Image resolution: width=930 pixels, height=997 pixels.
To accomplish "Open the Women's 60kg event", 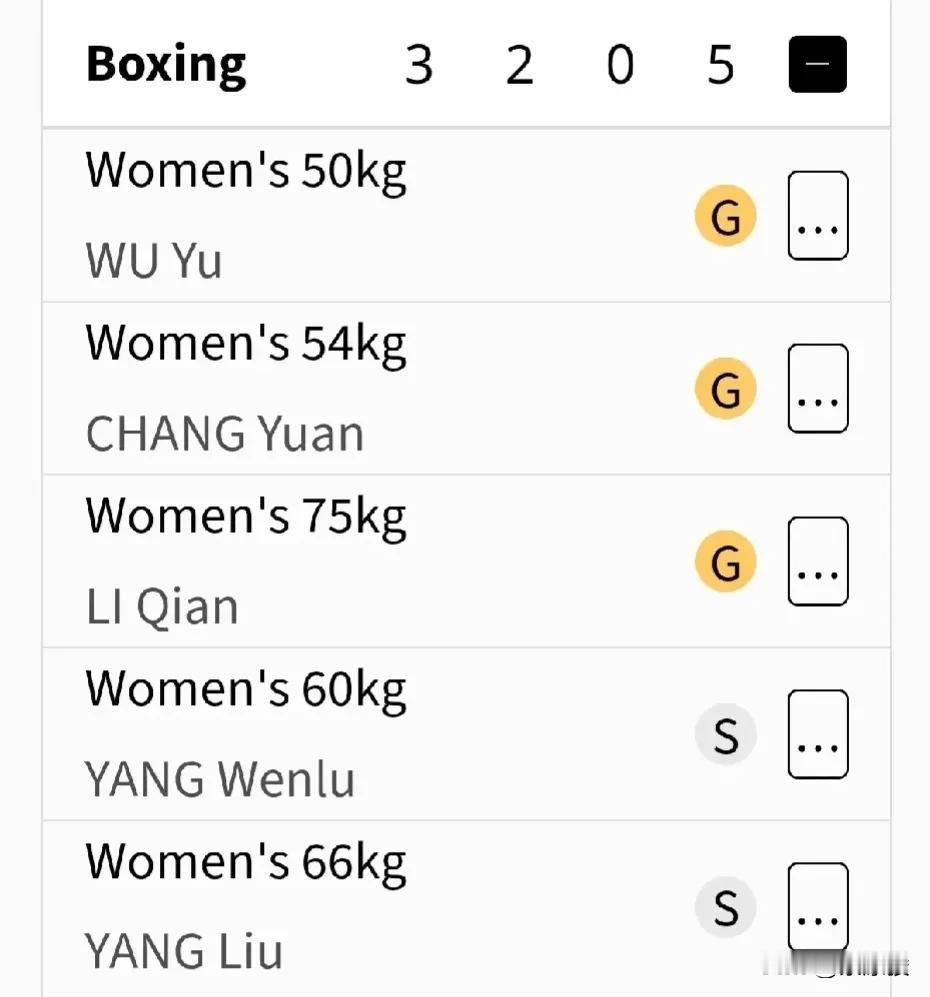I will pos(246,690).
